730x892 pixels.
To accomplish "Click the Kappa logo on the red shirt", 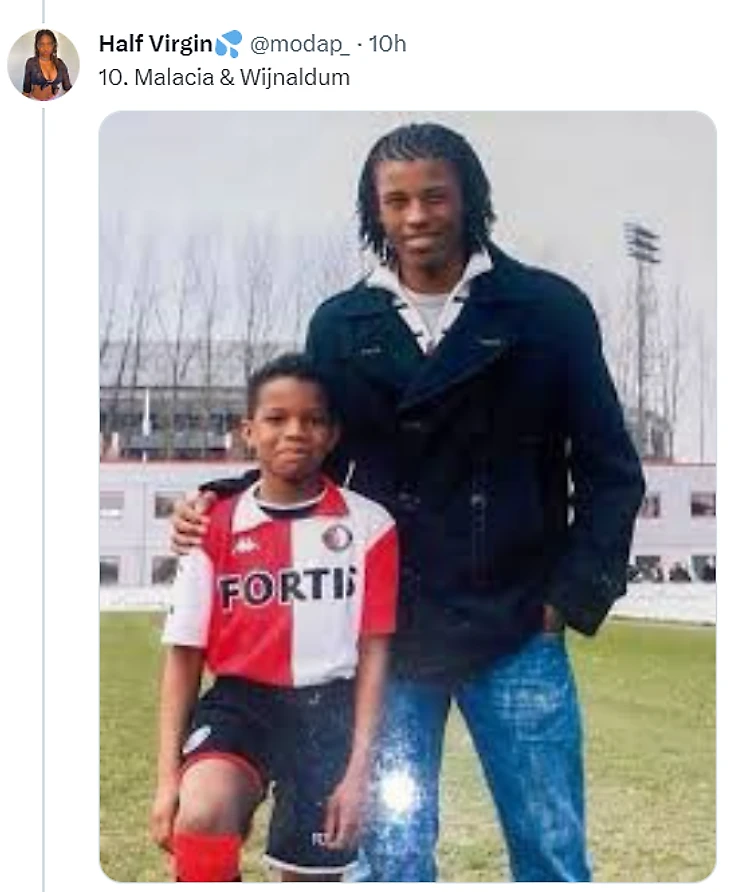I will [244, 545].
